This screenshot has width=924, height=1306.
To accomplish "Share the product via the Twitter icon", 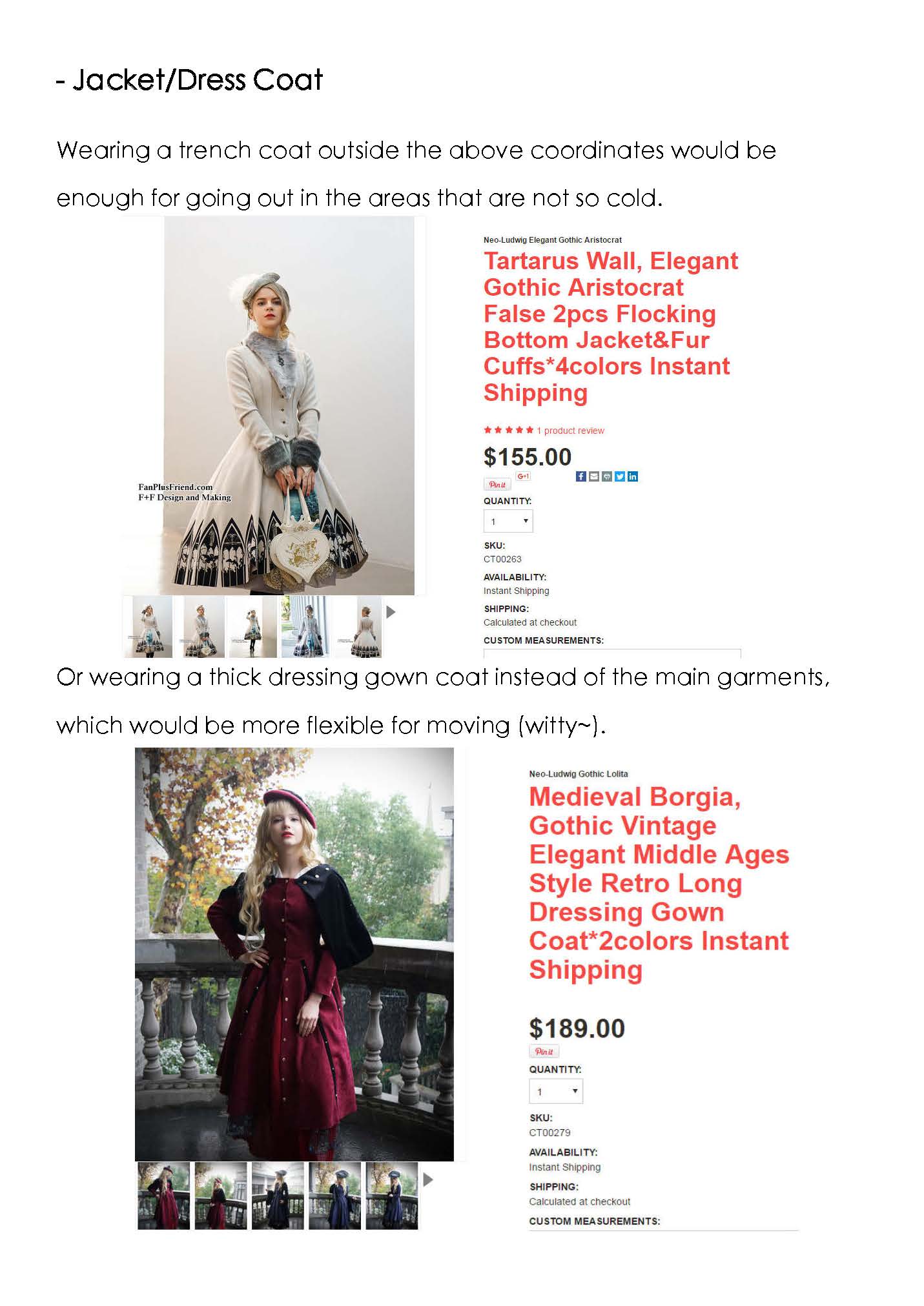I will 620,476.
